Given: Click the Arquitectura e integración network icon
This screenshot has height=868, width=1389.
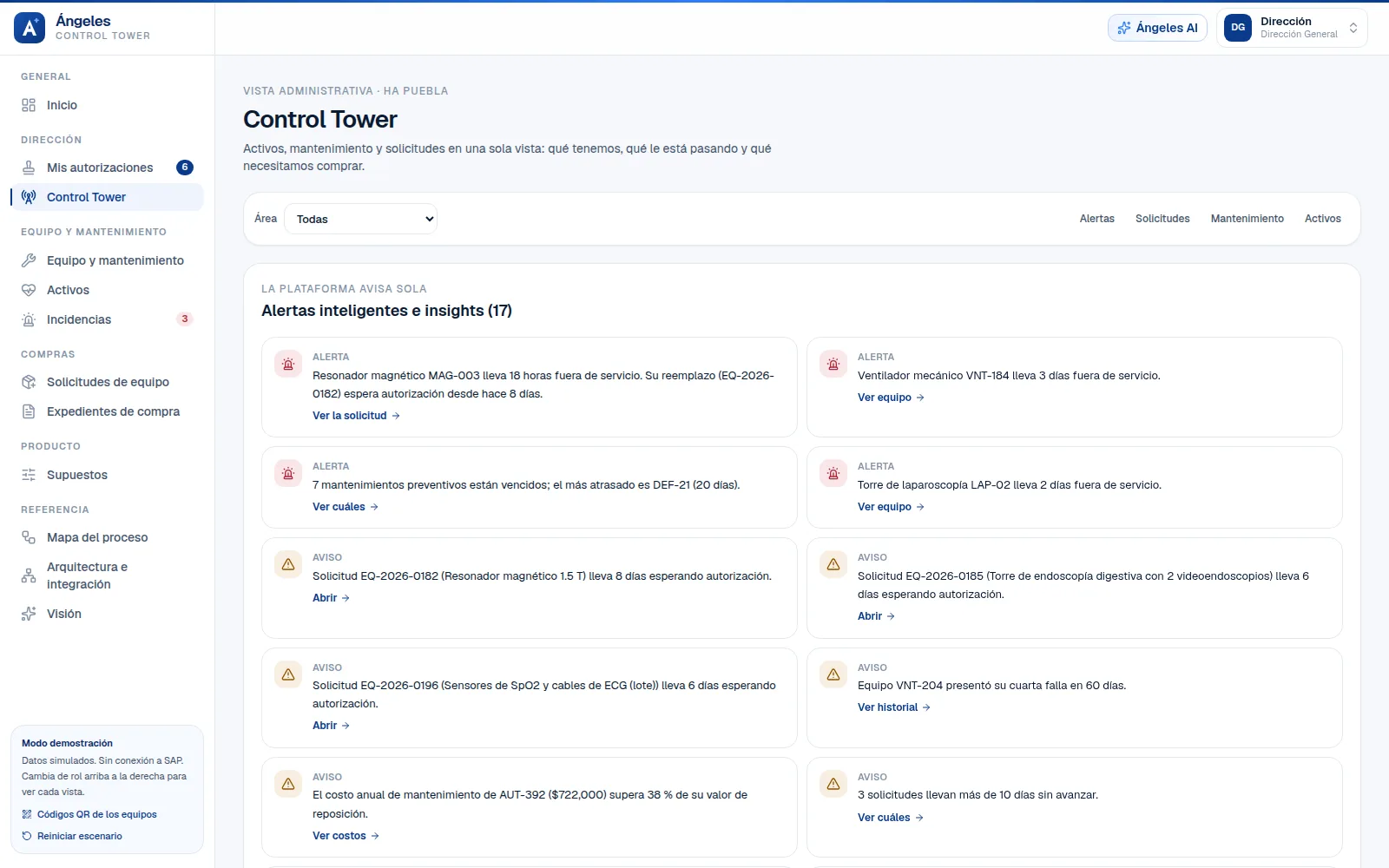Looking at the screenshot, I should tap(29, 575).
